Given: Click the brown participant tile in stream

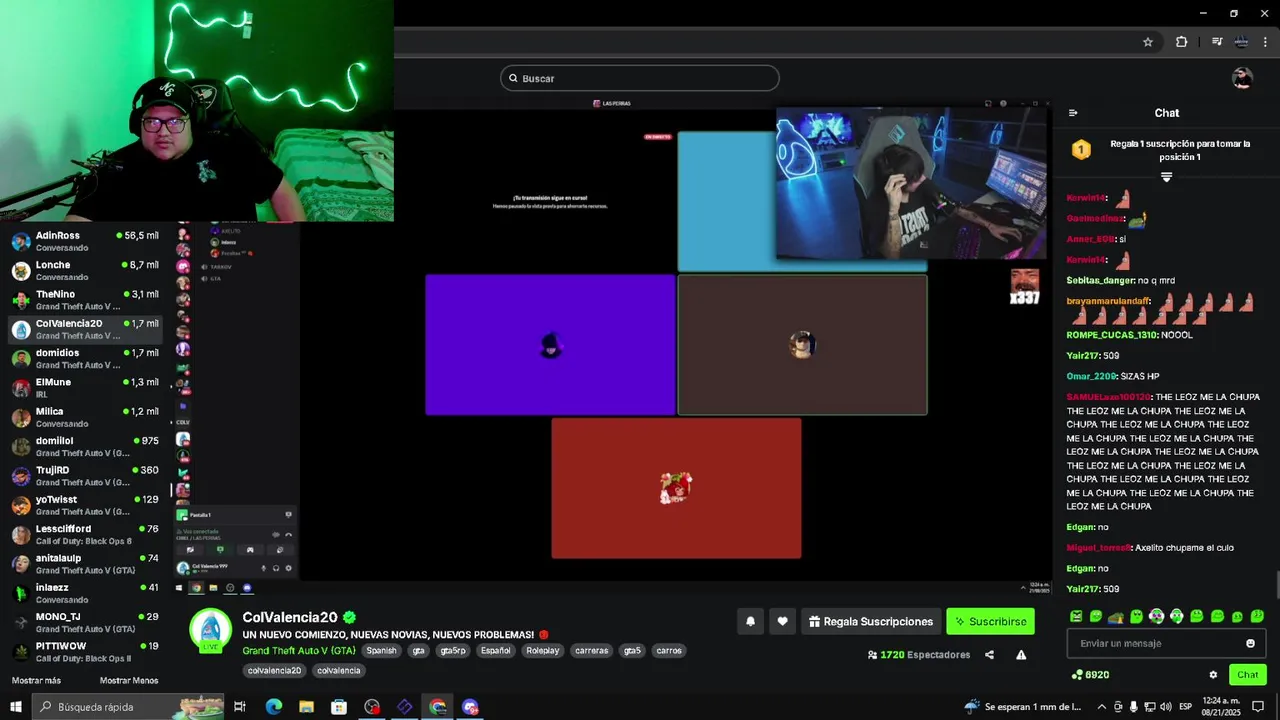Looking at the screenshot, I should point(802,345).
